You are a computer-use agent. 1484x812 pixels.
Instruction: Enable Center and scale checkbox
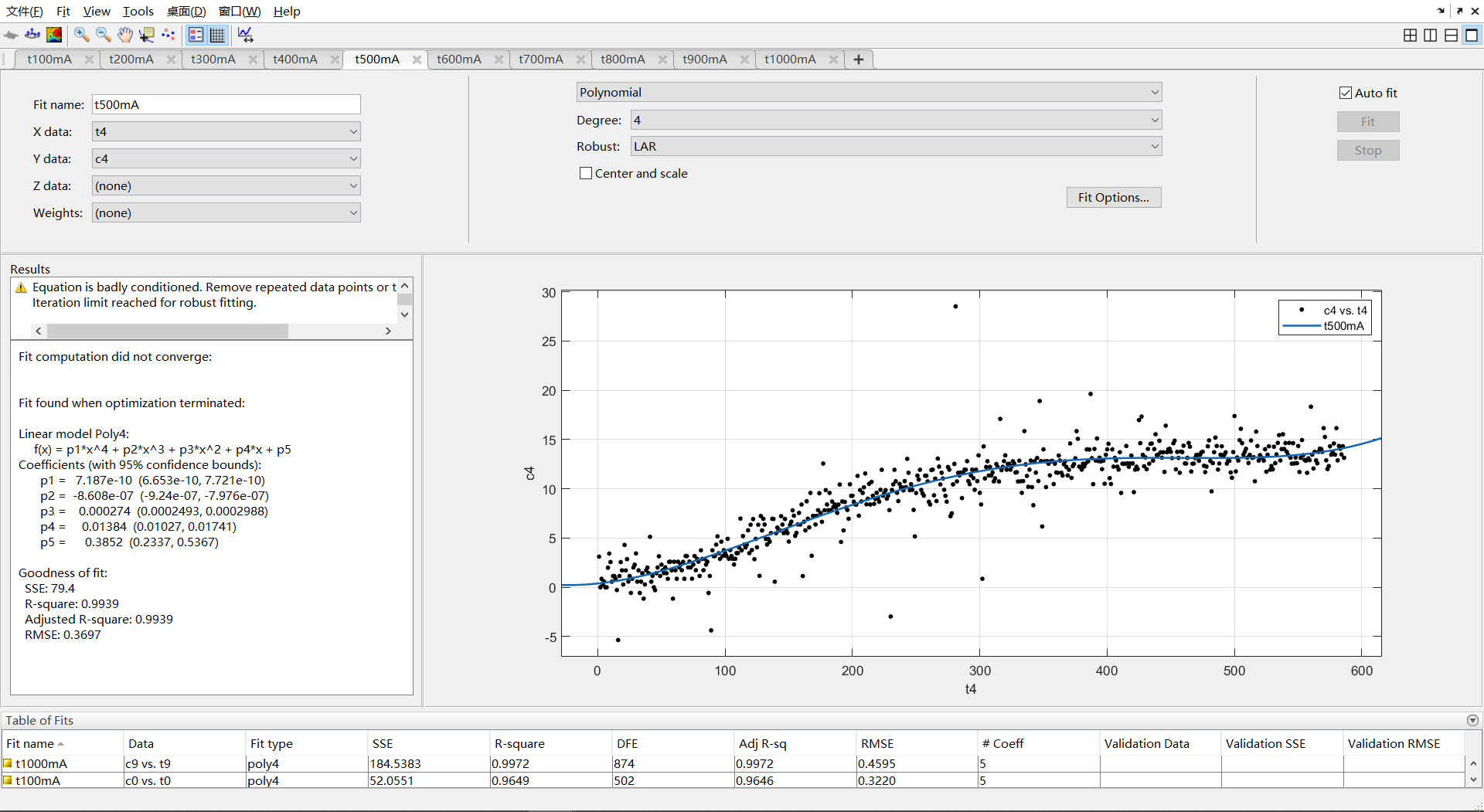click(x=586, y=173)
